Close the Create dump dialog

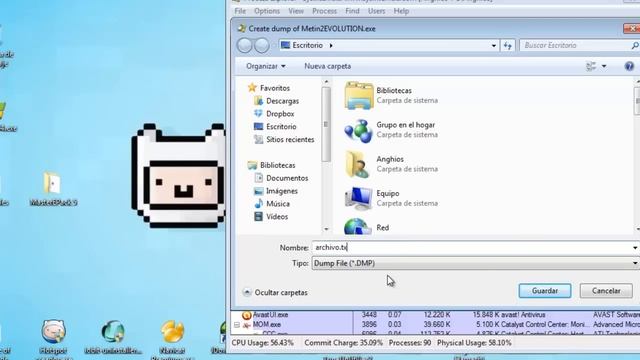[632, 29]
